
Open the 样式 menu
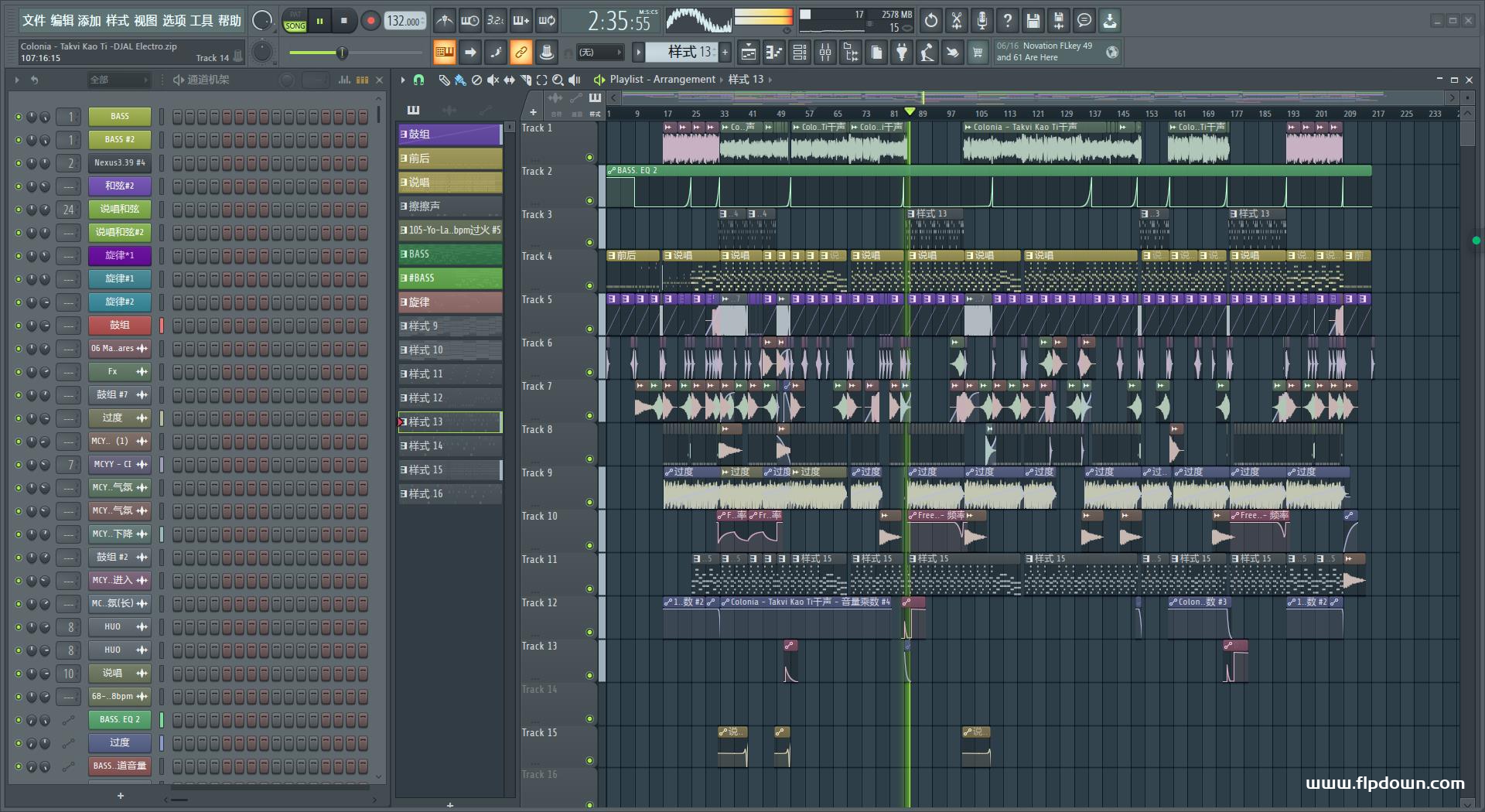pyautogui.click(x=118, y=21)
